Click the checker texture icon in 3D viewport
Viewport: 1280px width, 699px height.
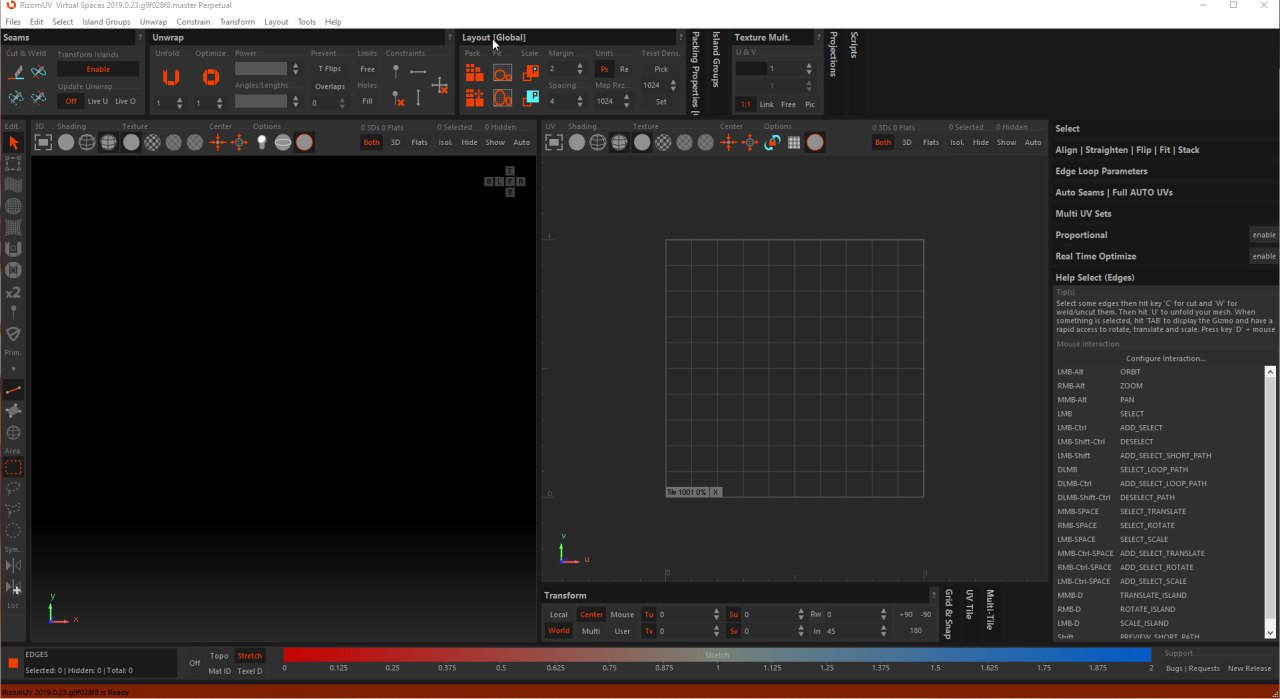click(x=152, y=143)
